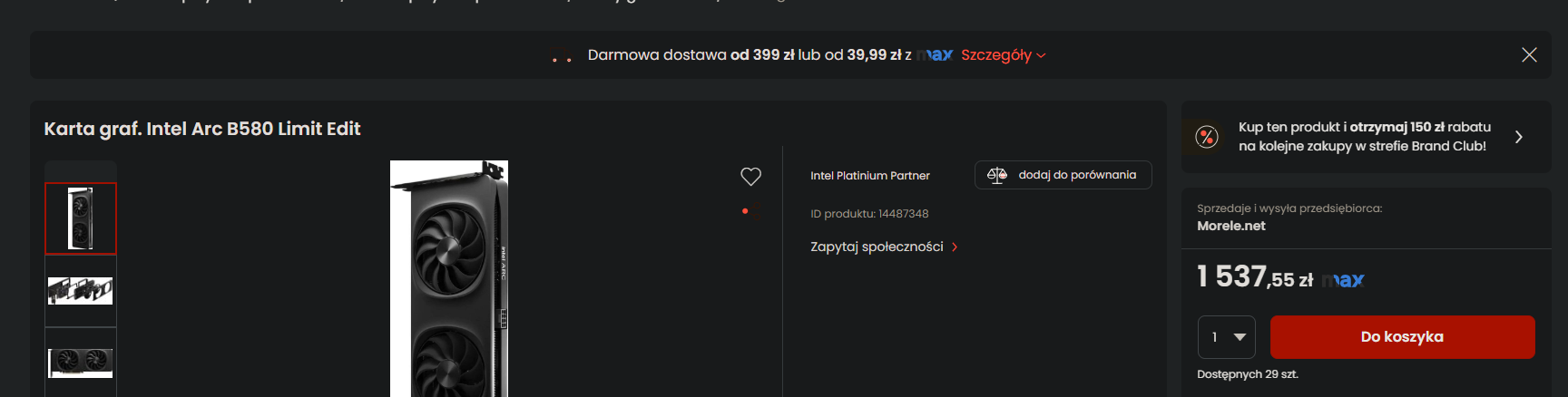Click the comparison scales icon

coord(996,176)
